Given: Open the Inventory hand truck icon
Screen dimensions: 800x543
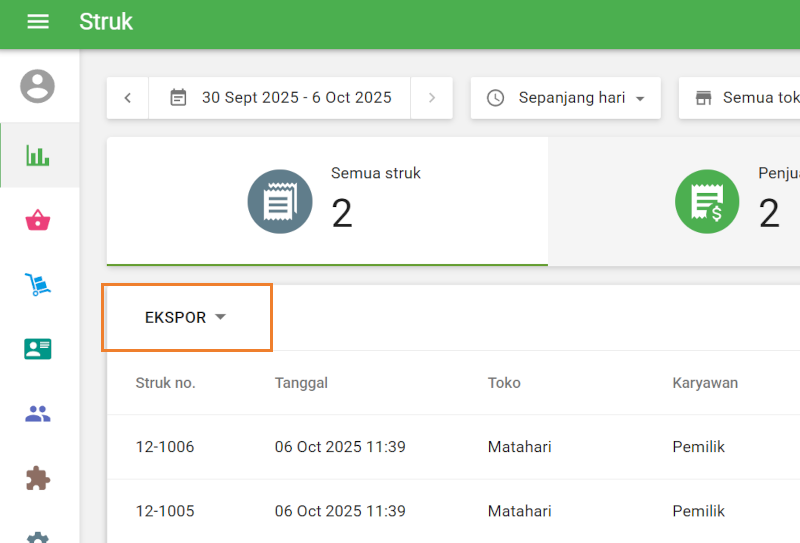Looking at the screenshot, I should pos(38,286).
